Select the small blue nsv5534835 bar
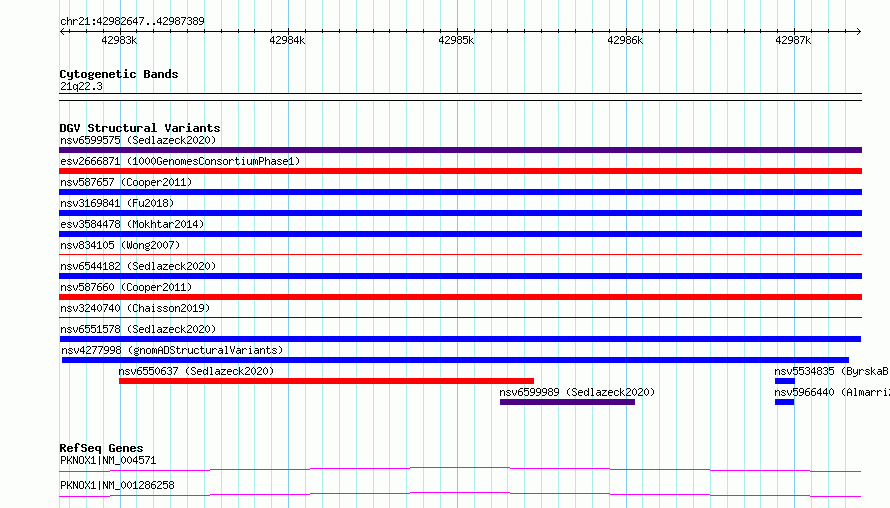The width and height of the screenshot is (890, 508). (784, 381)
